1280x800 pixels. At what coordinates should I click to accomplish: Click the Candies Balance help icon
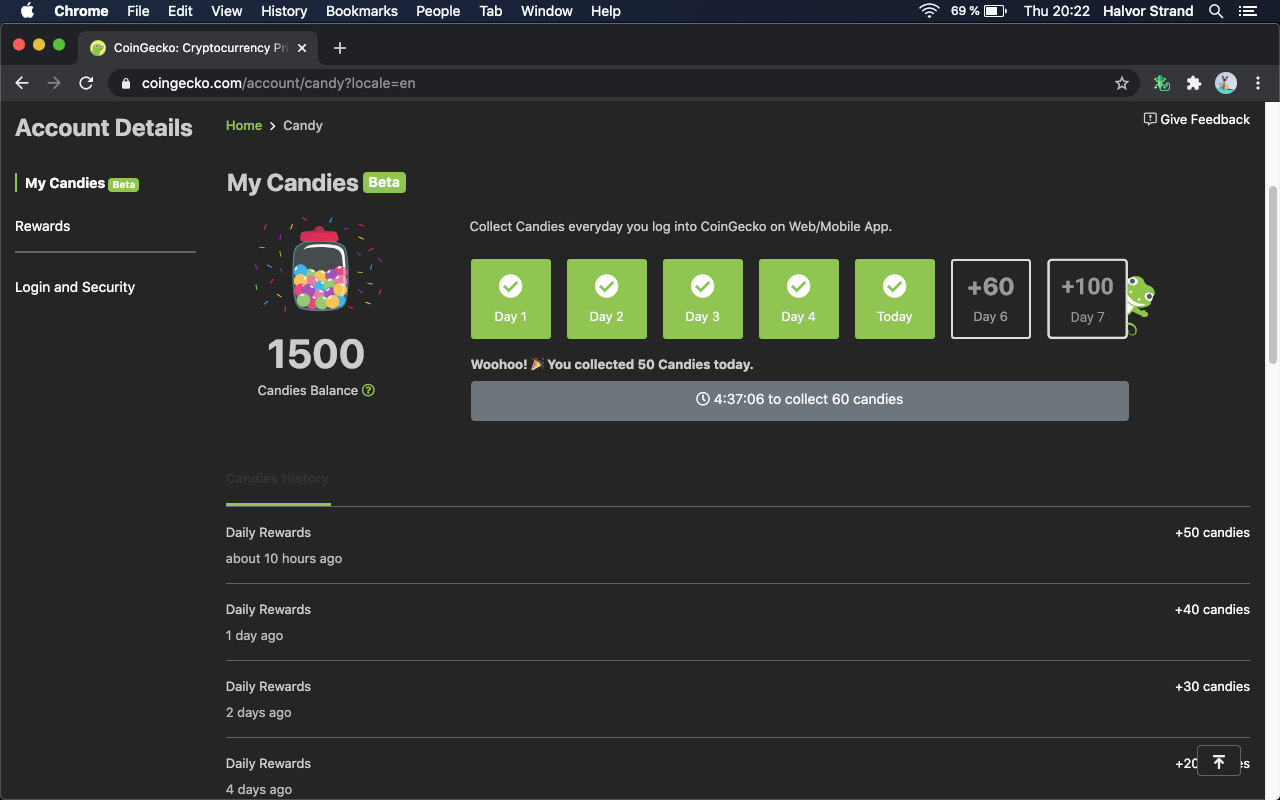368,390
